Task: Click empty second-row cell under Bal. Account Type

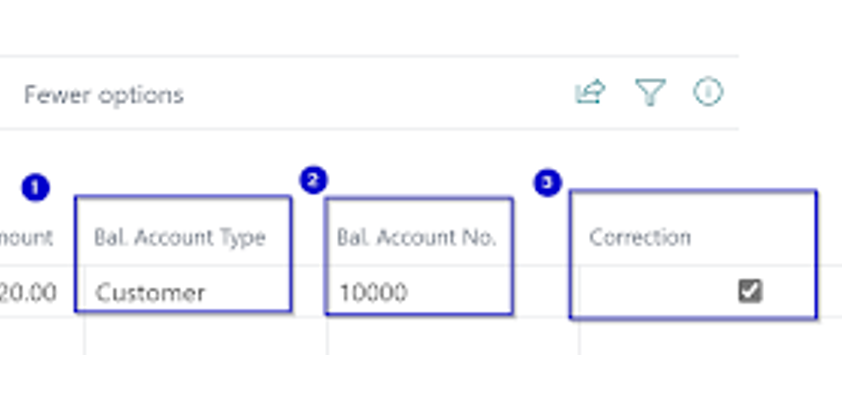Action: (x=200, y=337)
